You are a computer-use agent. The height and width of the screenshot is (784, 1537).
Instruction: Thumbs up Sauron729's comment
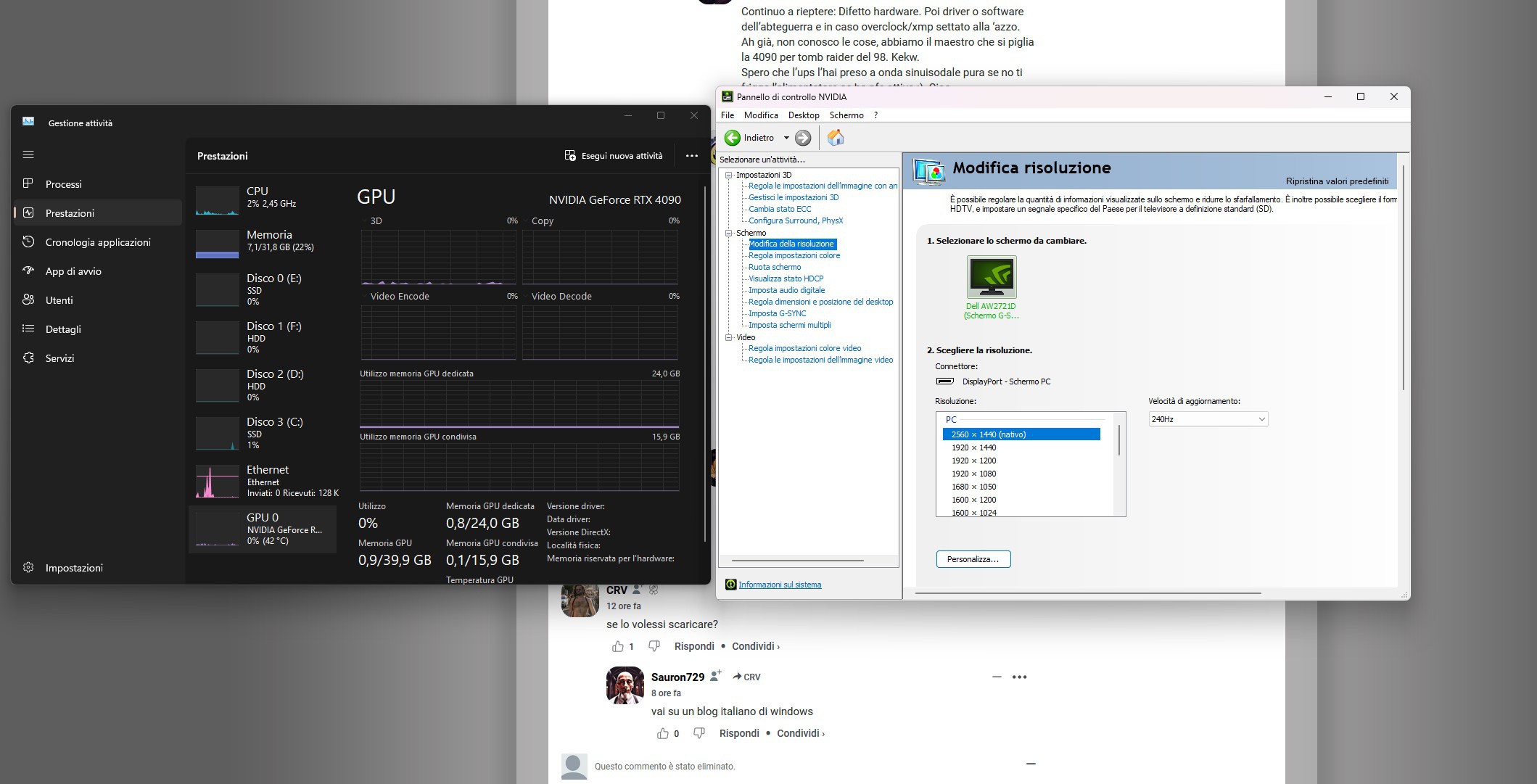[662, 733]
